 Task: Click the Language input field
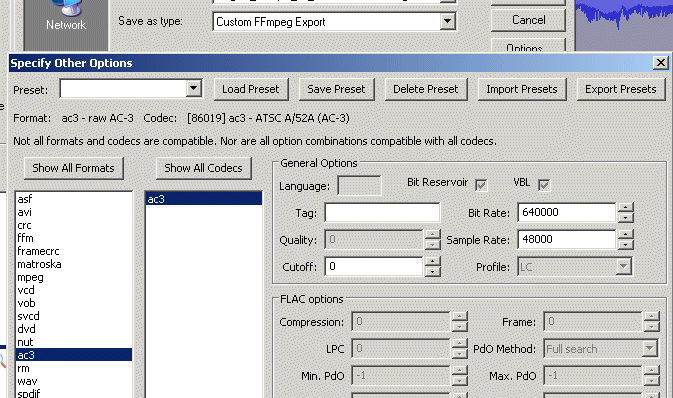[359, 185]
